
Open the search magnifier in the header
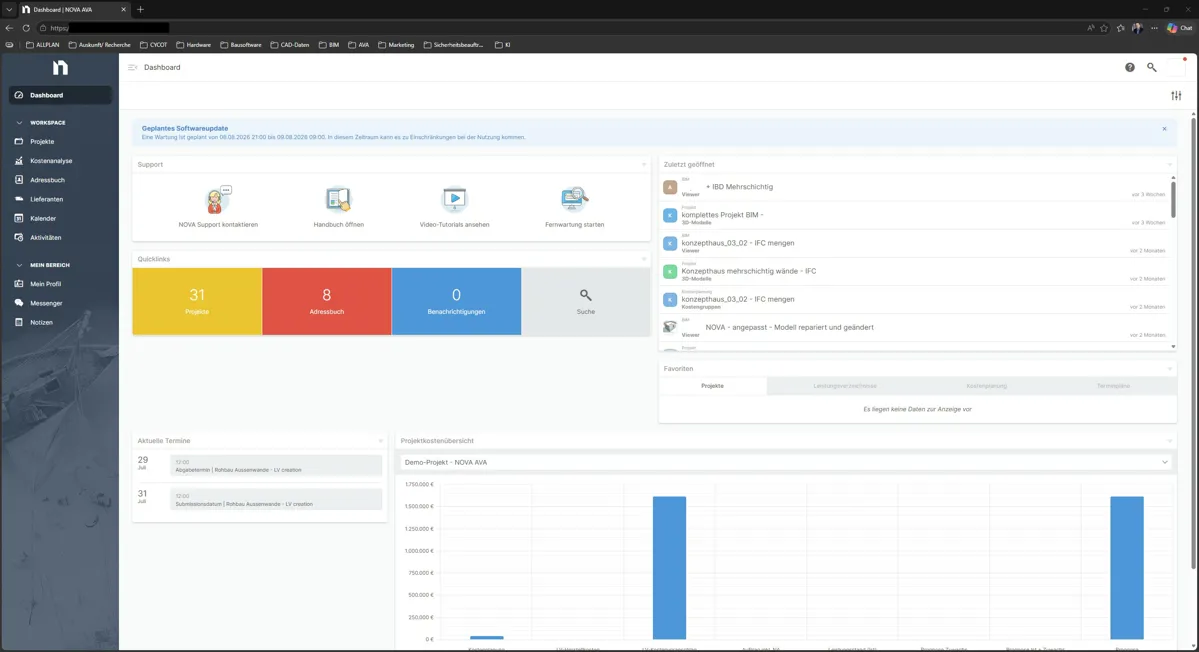(1152, 67)
